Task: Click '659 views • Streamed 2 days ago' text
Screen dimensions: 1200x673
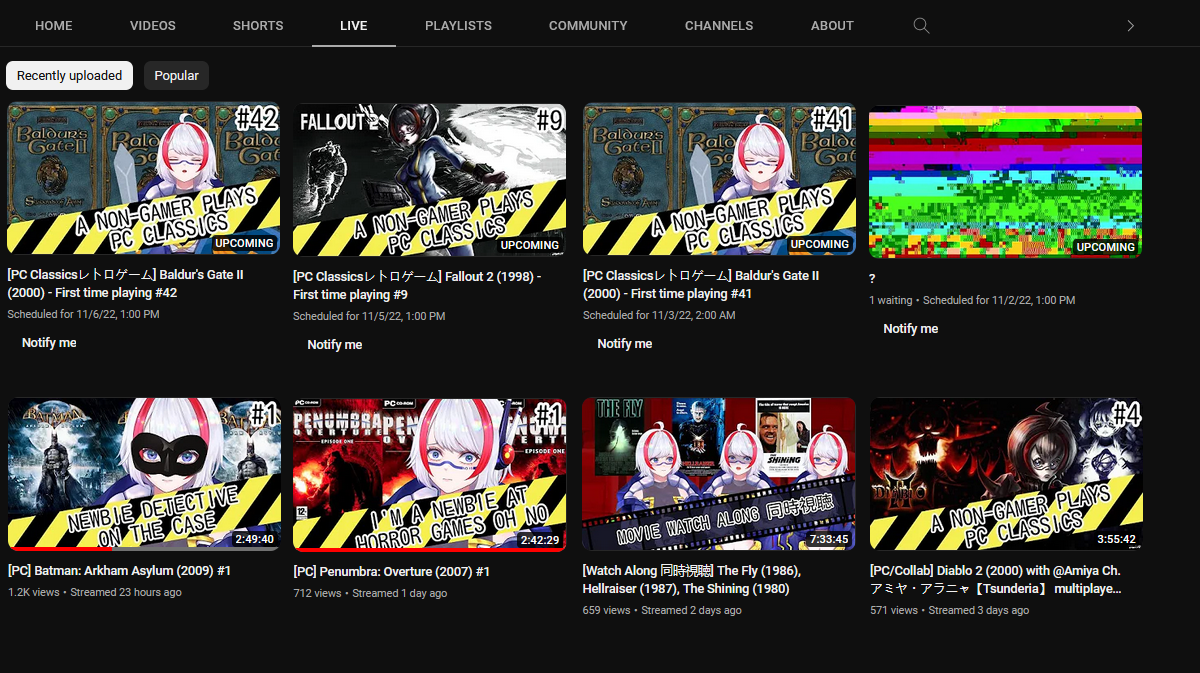Action: point(662,610)
